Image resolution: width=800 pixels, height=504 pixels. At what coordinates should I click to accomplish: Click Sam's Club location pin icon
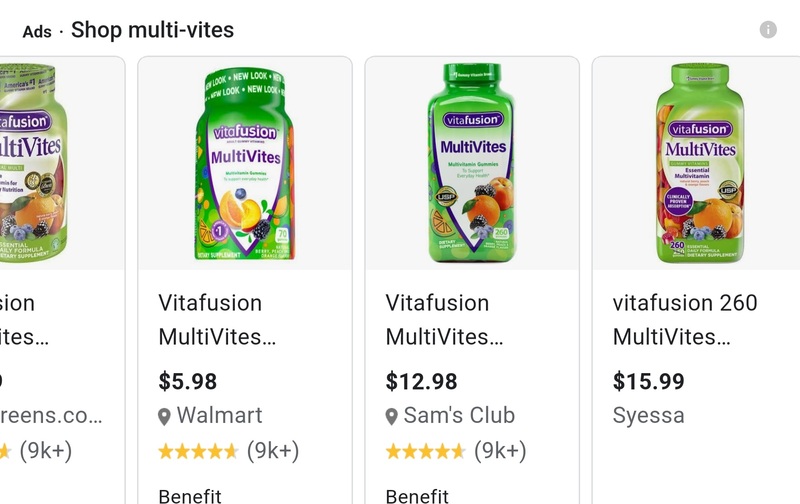coord(391,417)
